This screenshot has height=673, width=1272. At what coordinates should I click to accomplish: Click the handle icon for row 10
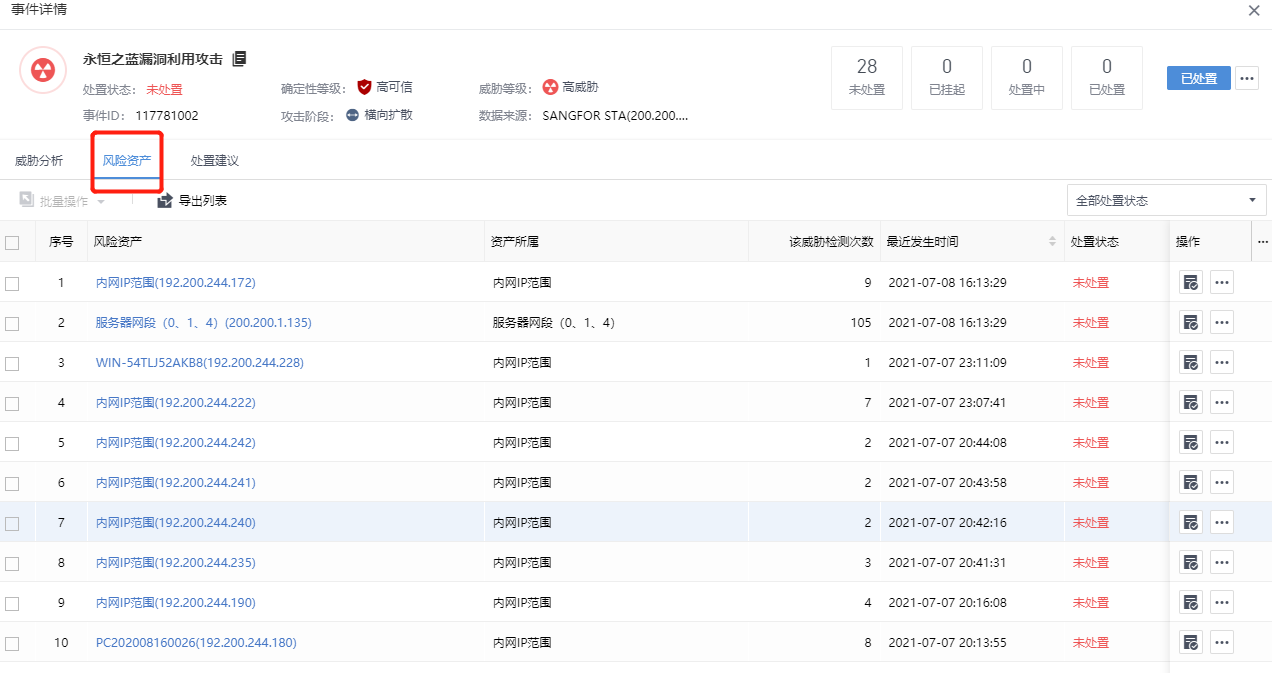1190,643
